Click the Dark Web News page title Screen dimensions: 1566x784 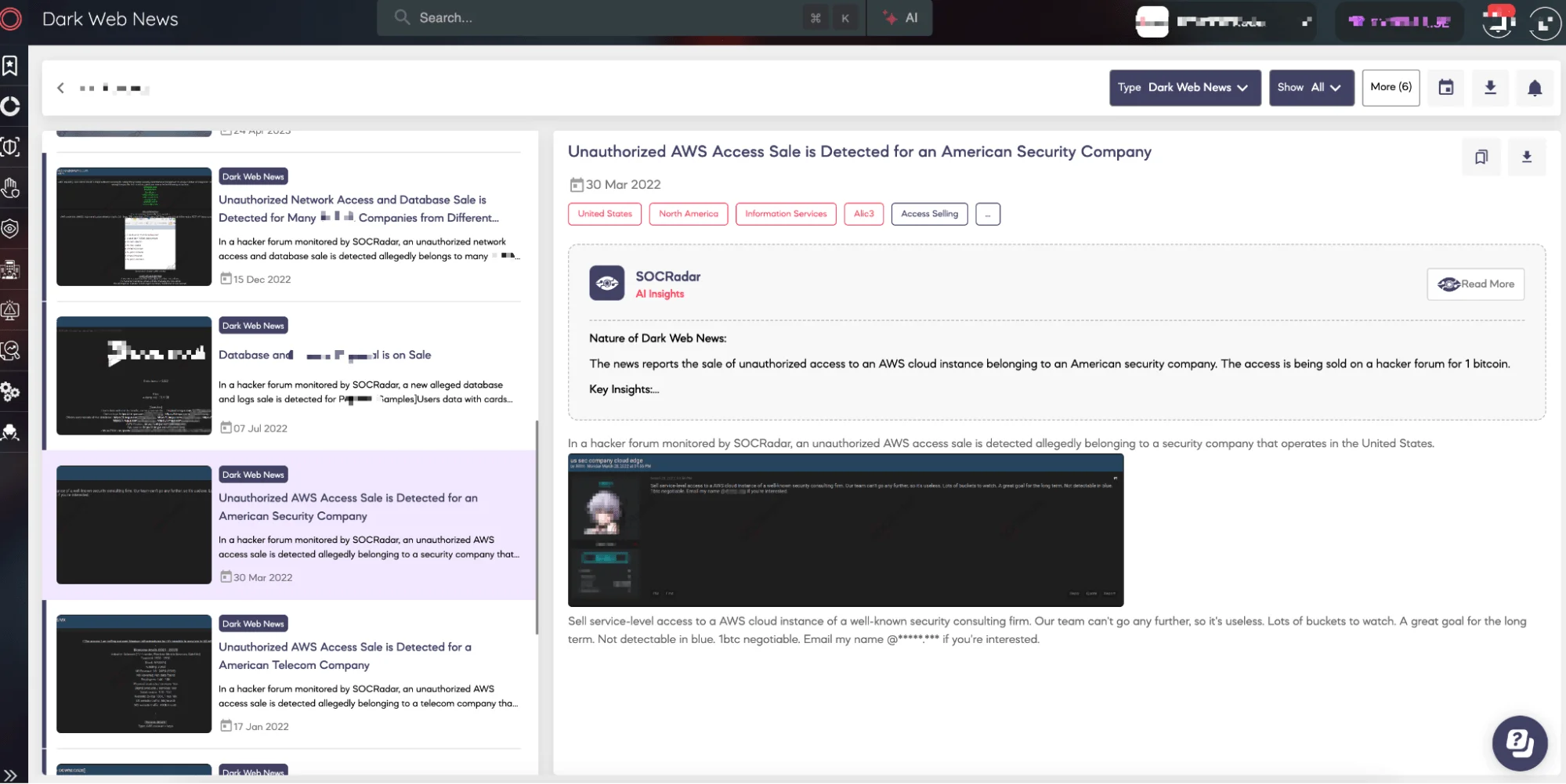tap(110, 19)
